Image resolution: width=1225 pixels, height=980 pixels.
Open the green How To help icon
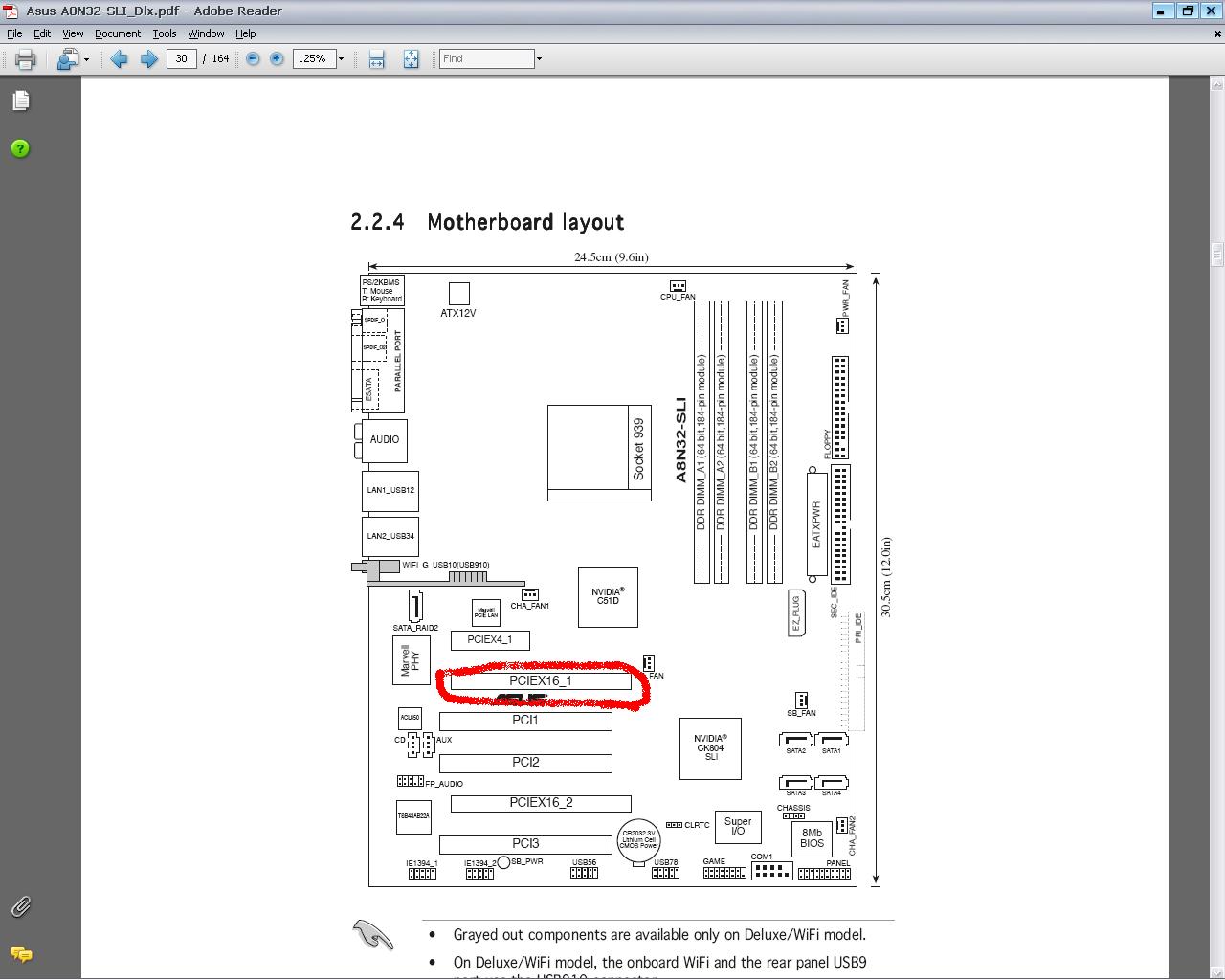click(20, 148)
